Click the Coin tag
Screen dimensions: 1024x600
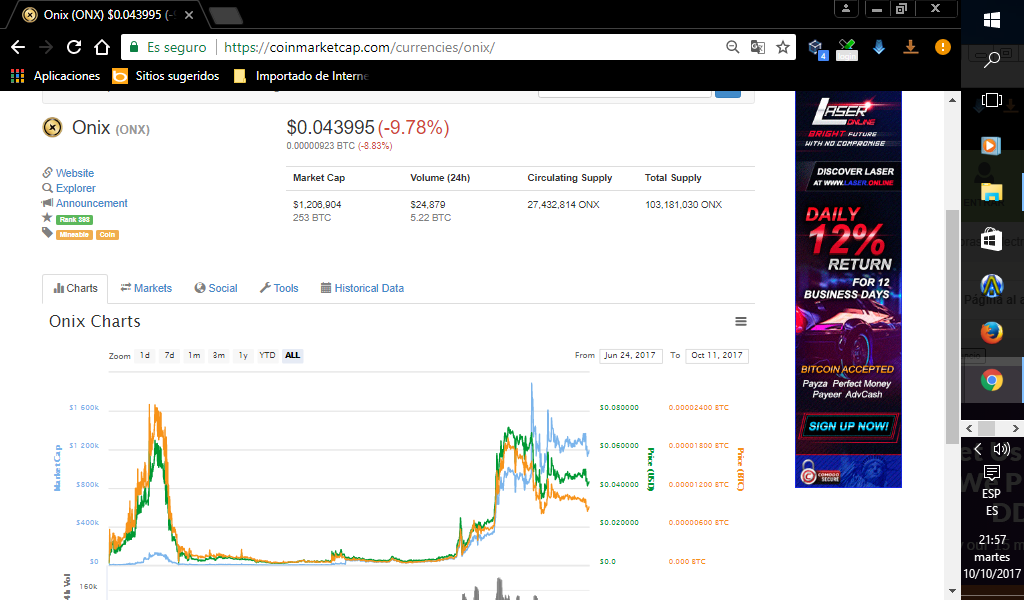click(107, 235)
